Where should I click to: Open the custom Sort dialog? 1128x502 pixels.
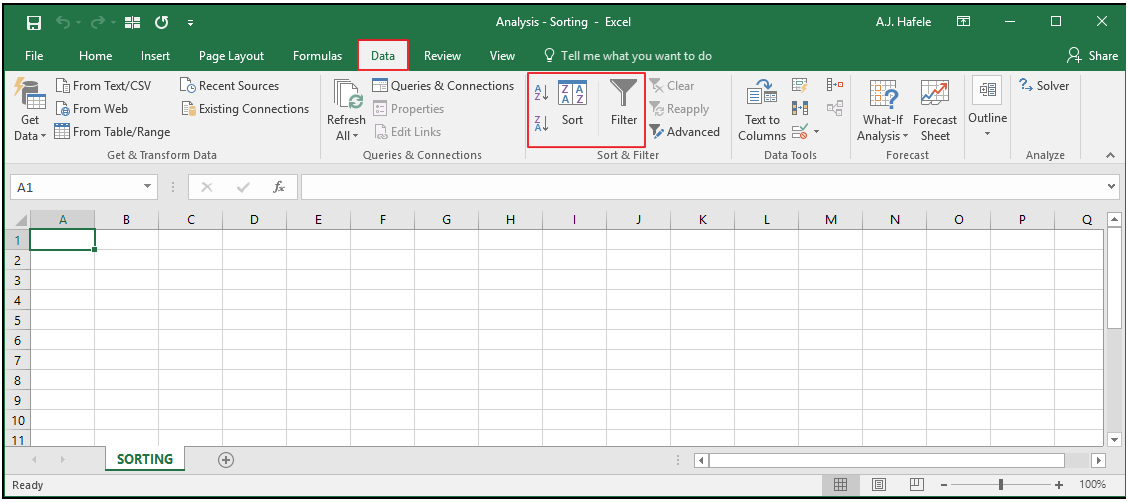point(573,104)
